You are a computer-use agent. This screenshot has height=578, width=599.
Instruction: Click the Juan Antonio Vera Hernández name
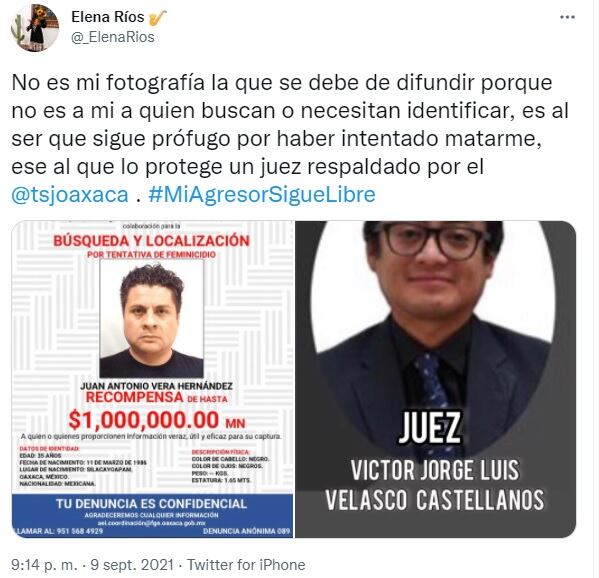coord(156,386)
